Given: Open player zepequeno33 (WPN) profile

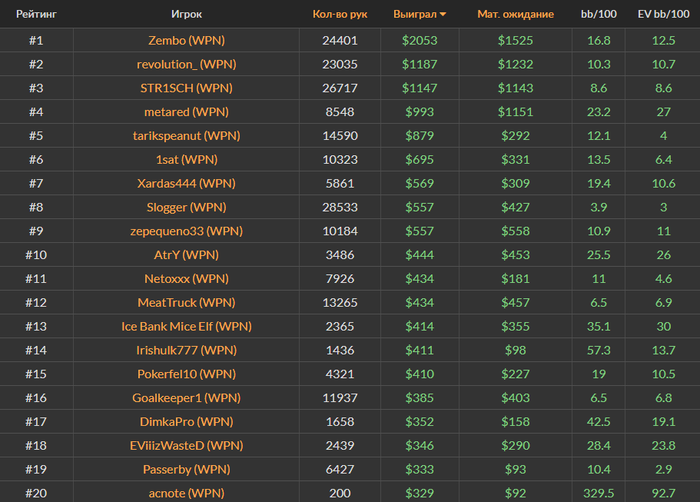Looking at the screenshot, I should (187, 231).
